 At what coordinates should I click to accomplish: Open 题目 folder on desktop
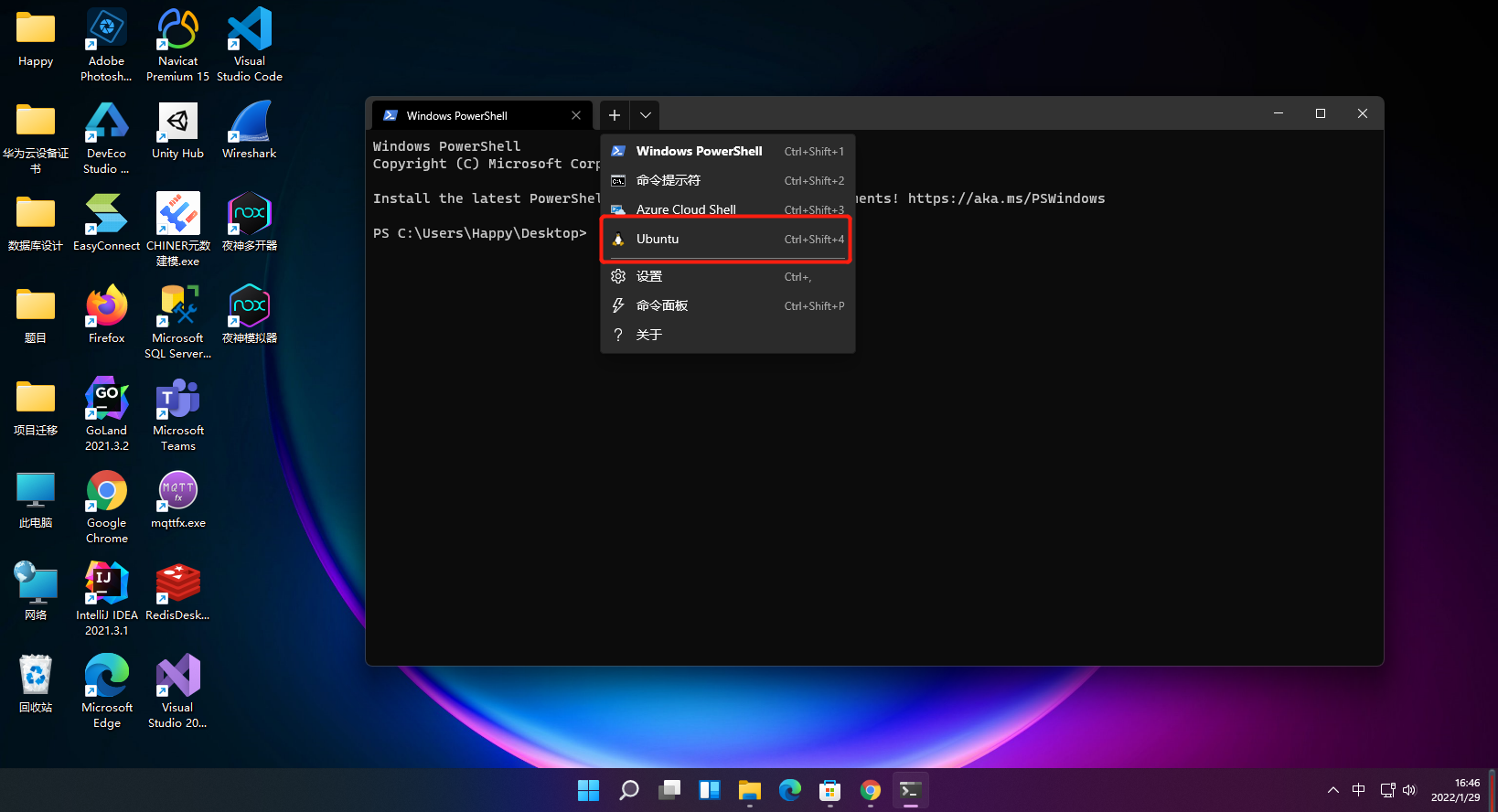point(36,315)
